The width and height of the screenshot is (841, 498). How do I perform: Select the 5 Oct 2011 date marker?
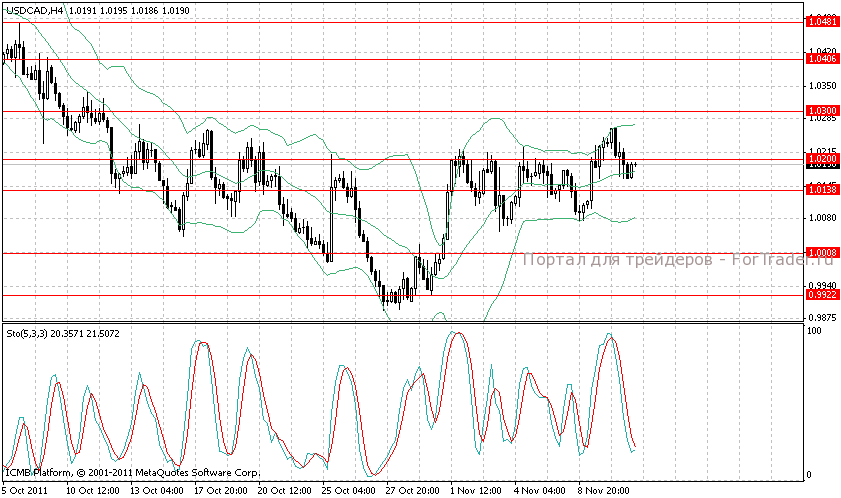coord(25,491)
